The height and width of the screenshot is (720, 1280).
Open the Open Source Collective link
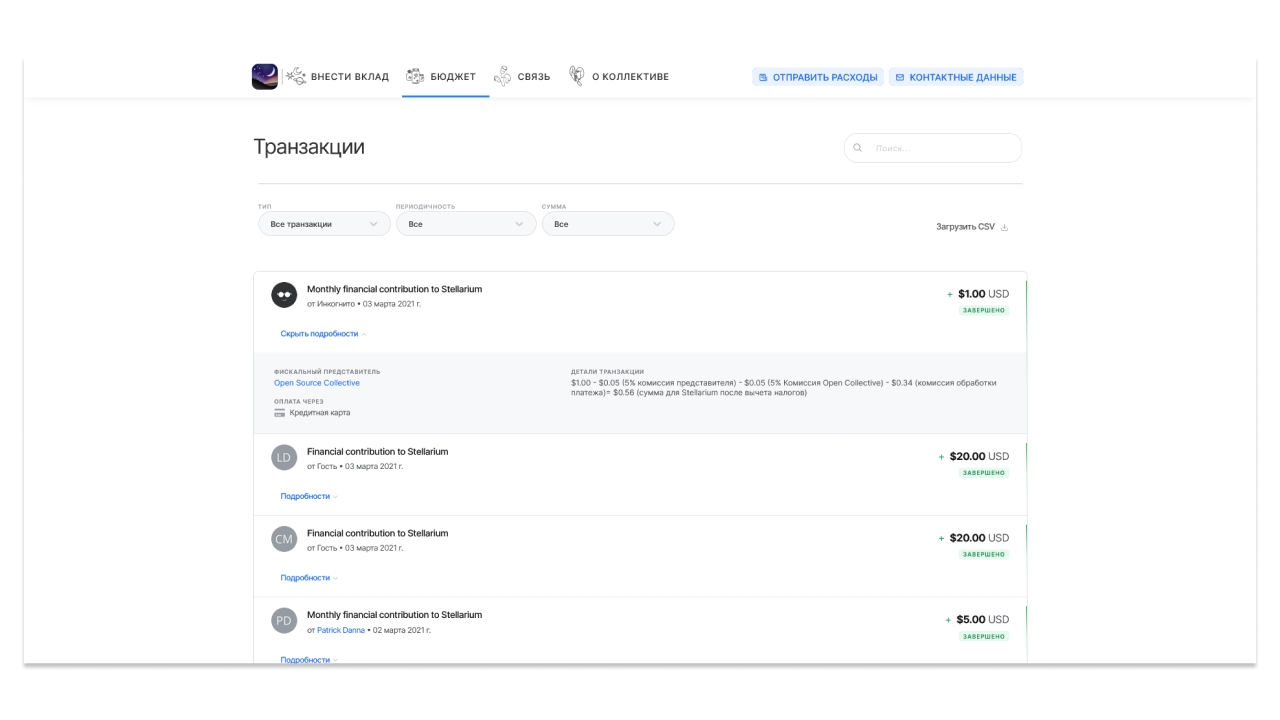(317, 383)
